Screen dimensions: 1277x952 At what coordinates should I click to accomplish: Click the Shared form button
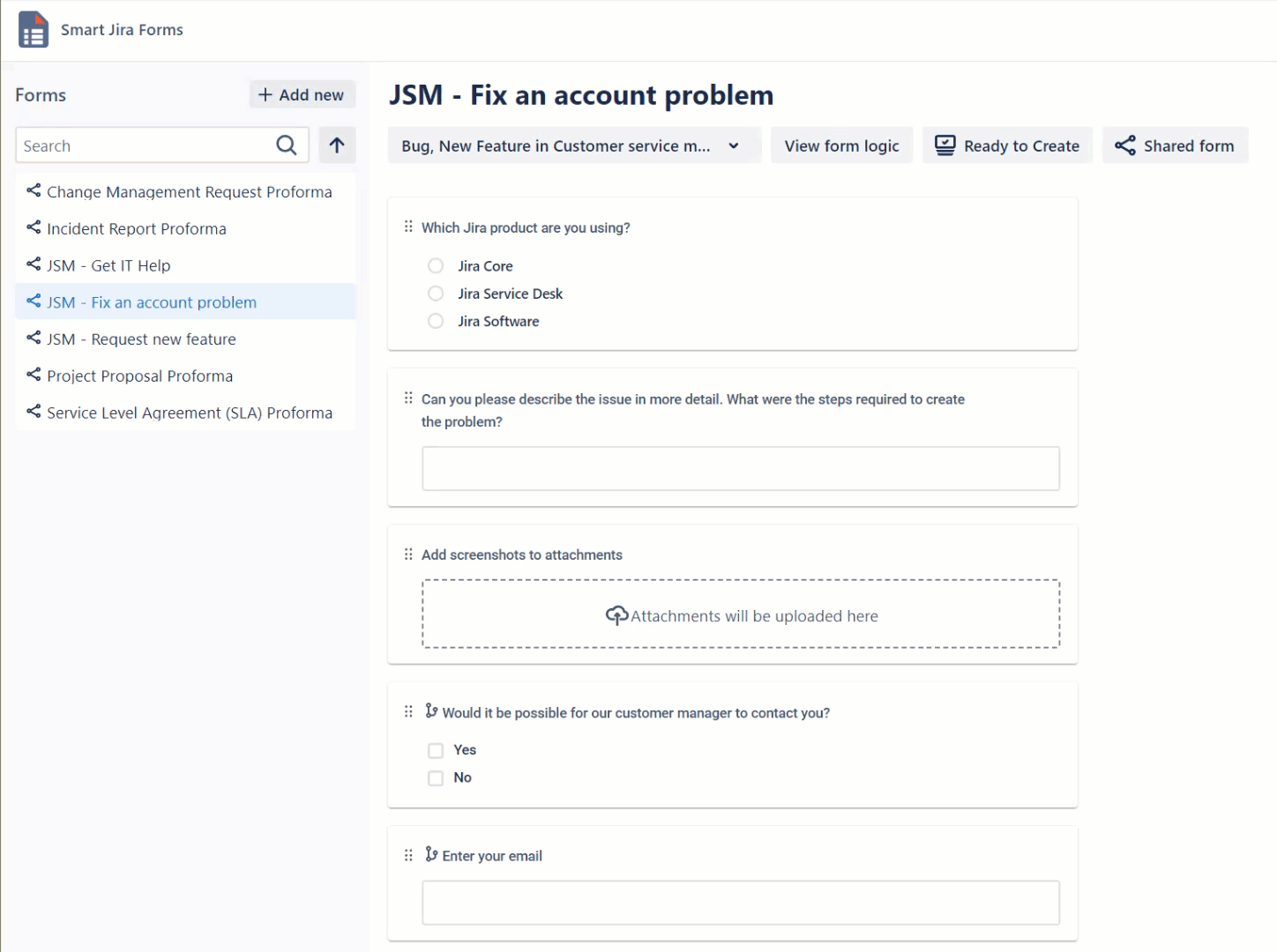coord(1176,145)
